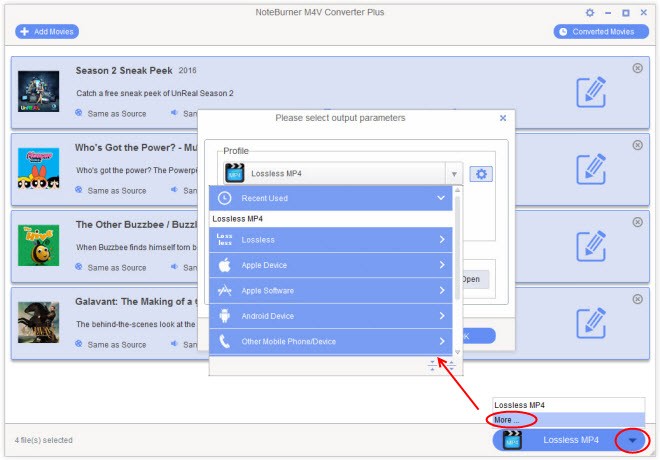
Task: Click the Apple Software app icon
Action: (x=225, y=290)
